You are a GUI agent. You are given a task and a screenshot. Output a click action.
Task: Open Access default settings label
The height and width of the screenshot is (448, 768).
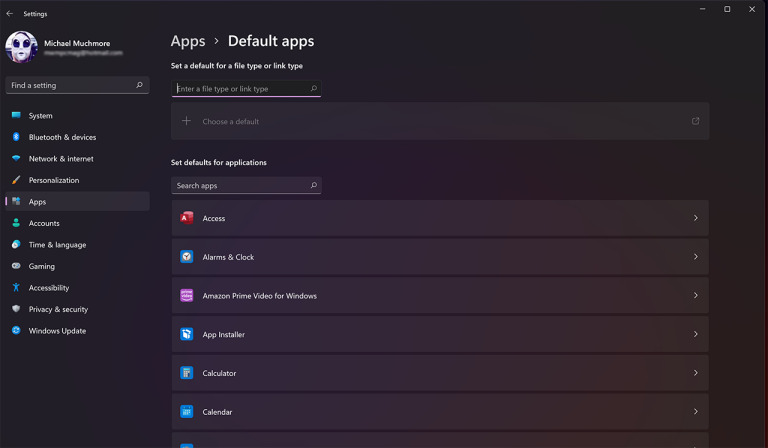(x=214, y=218)
